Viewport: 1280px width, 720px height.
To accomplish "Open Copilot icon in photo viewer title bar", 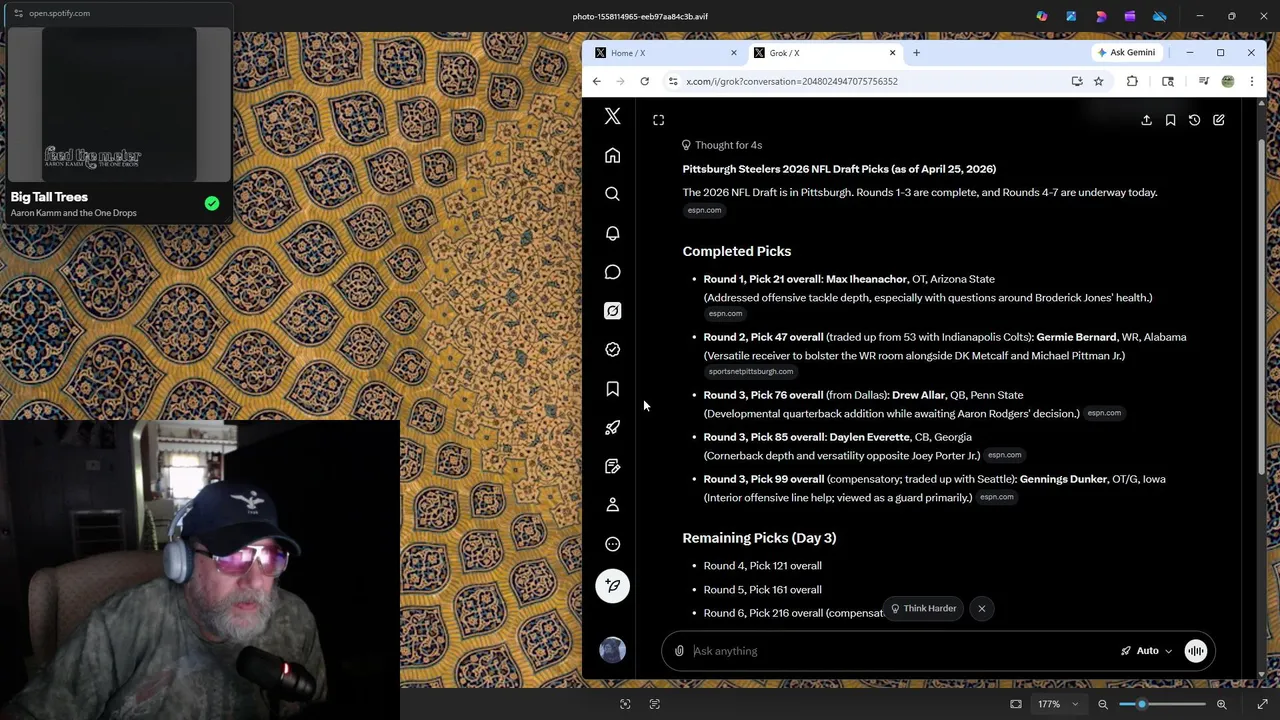I will click(1042, 16).
